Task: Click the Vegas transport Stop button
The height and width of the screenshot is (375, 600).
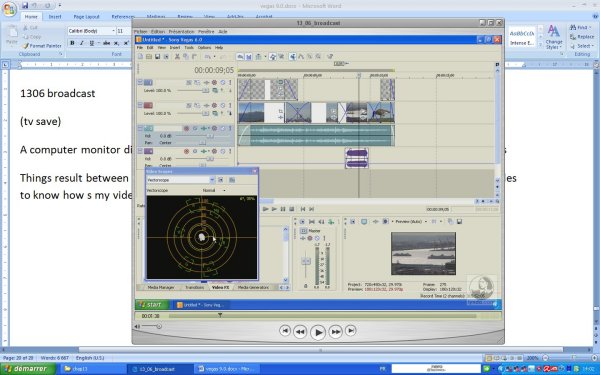Action: (x=292, y=209)
